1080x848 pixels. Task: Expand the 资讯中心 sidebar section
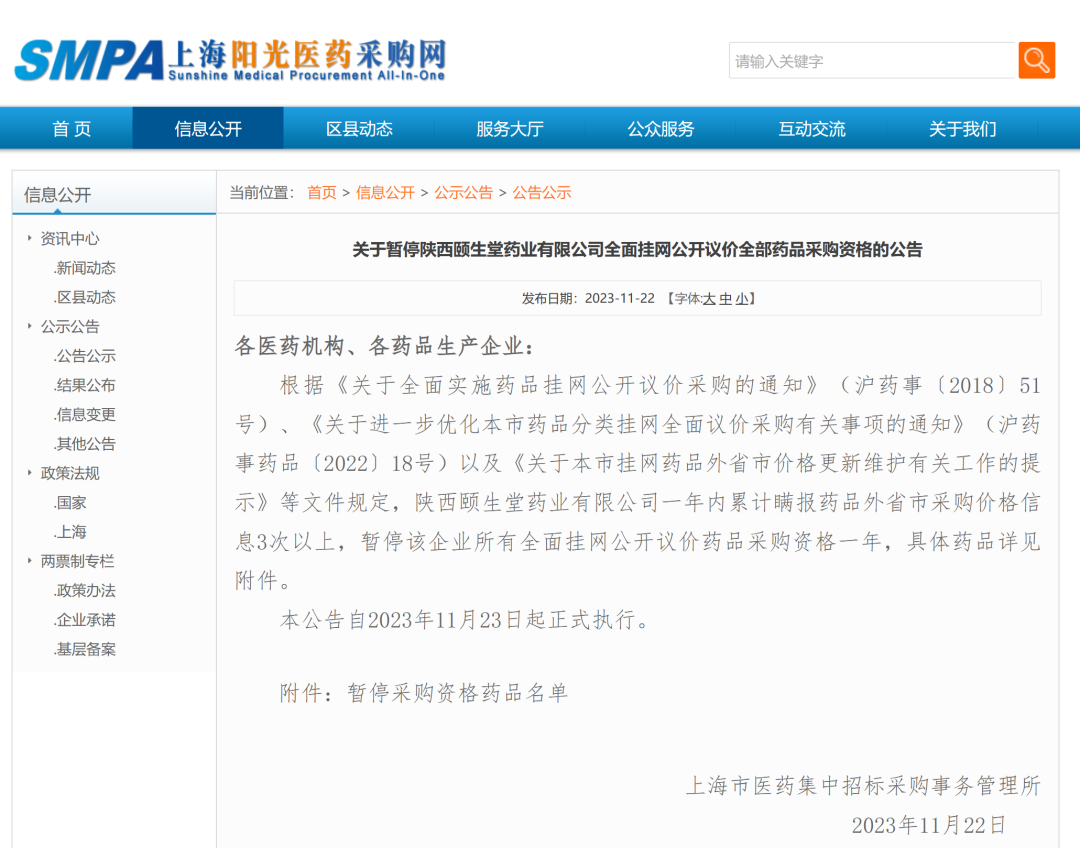tap(70, 238)
